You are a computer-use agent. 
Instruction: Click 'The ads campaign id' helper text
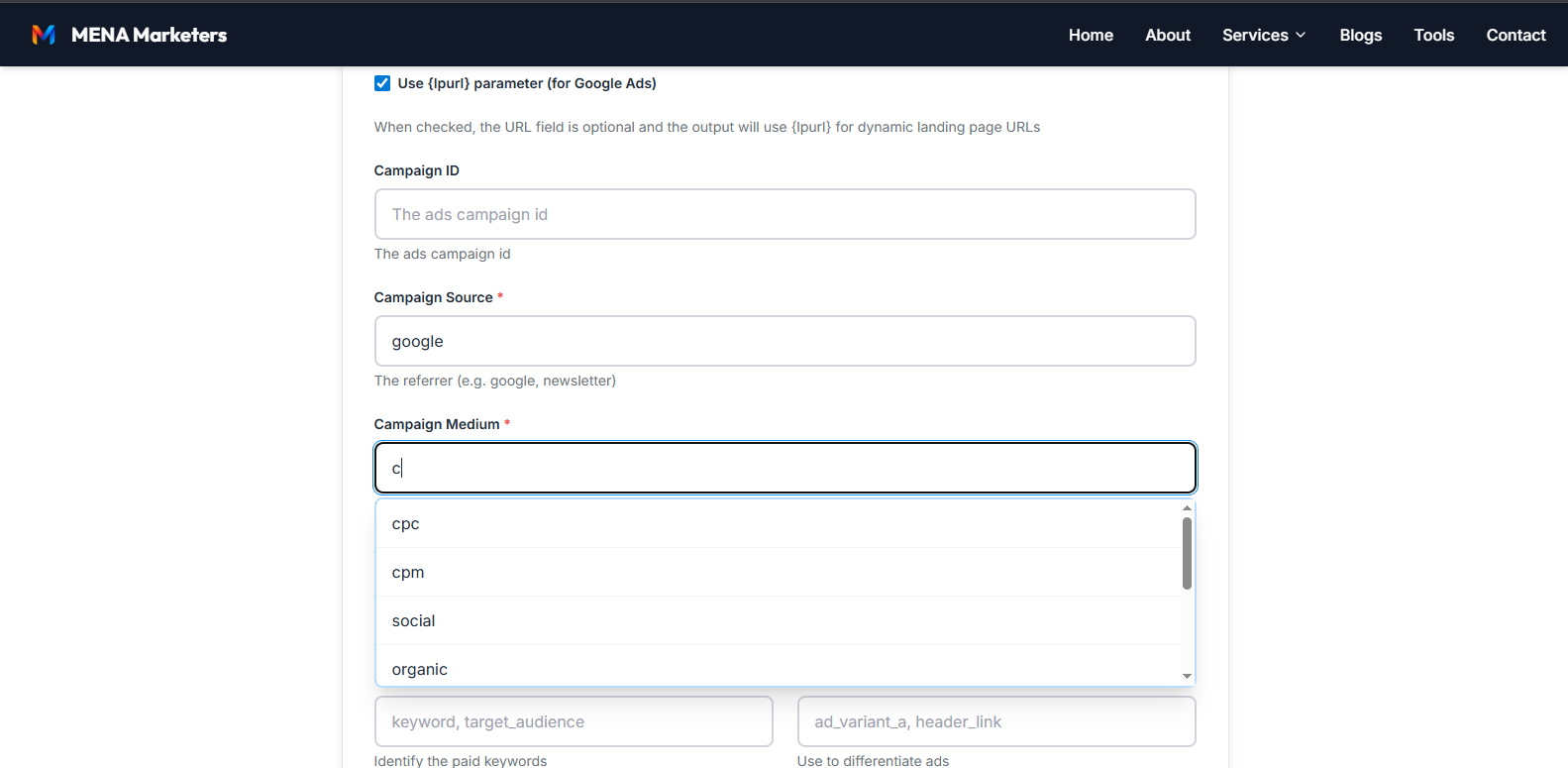pos(443,254)
